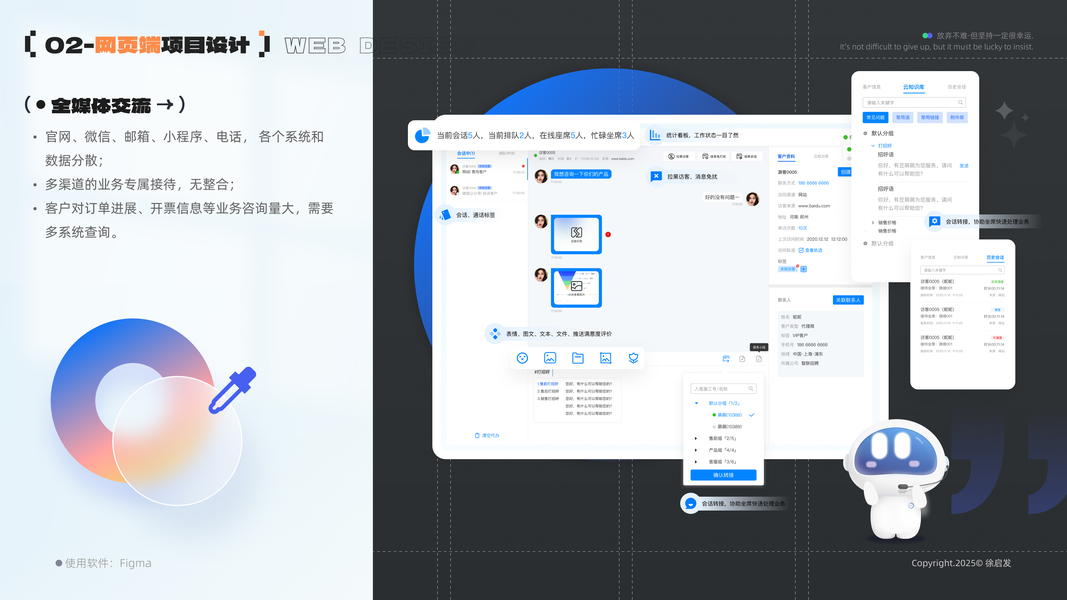
Task: Click the search icon in history session panel
Action: pos(1000,270)
